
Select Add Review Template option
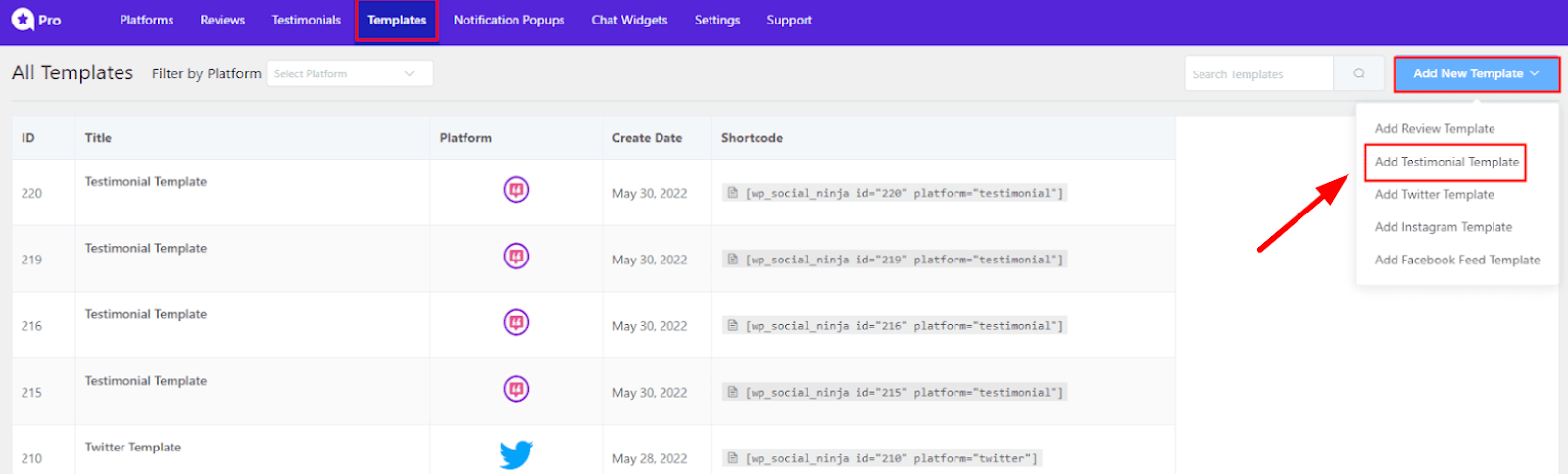1435,128
